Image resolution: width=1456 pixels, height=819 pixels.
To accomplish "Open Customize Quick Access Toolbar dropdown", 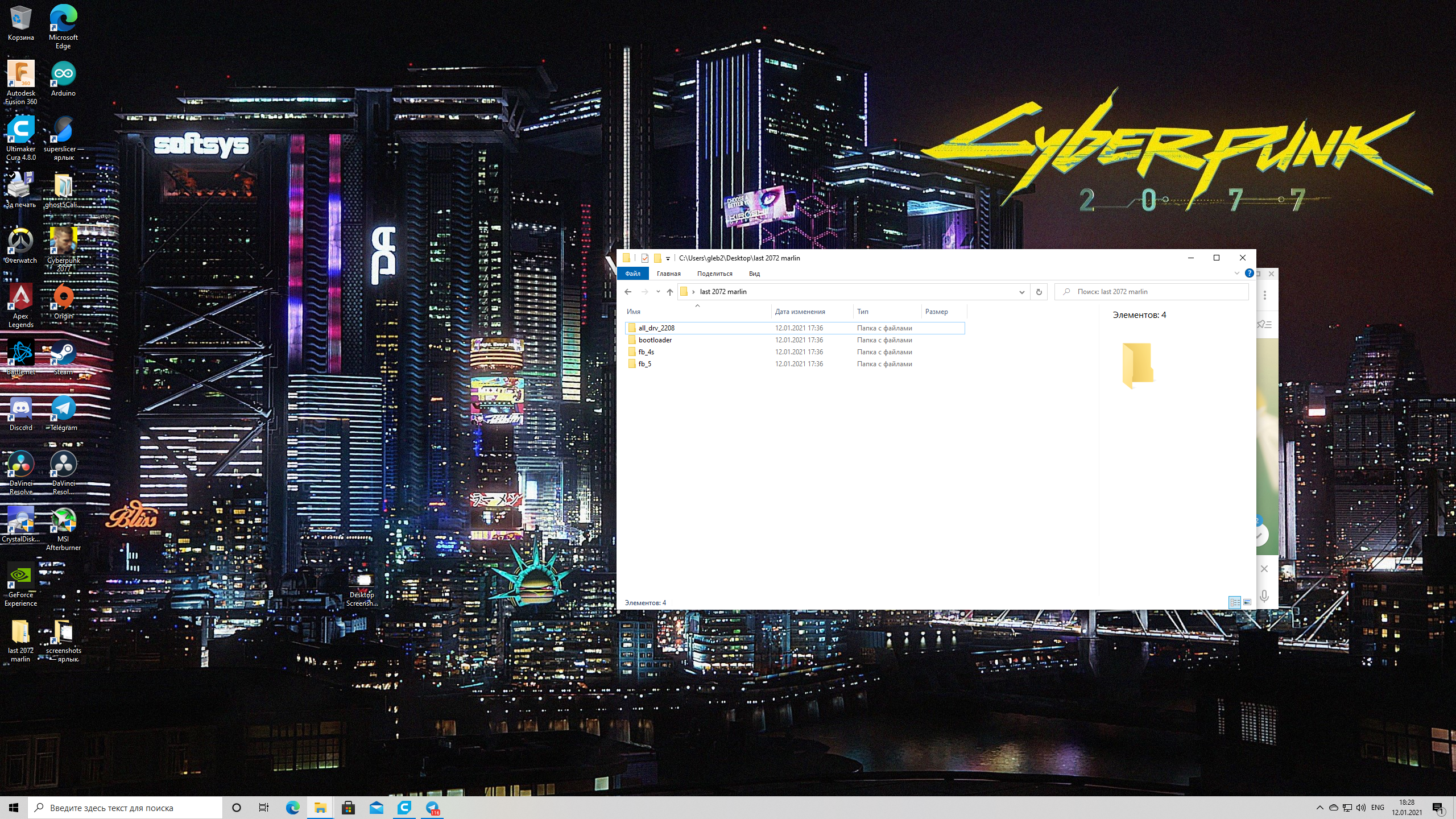I will (x=668, y=258).
